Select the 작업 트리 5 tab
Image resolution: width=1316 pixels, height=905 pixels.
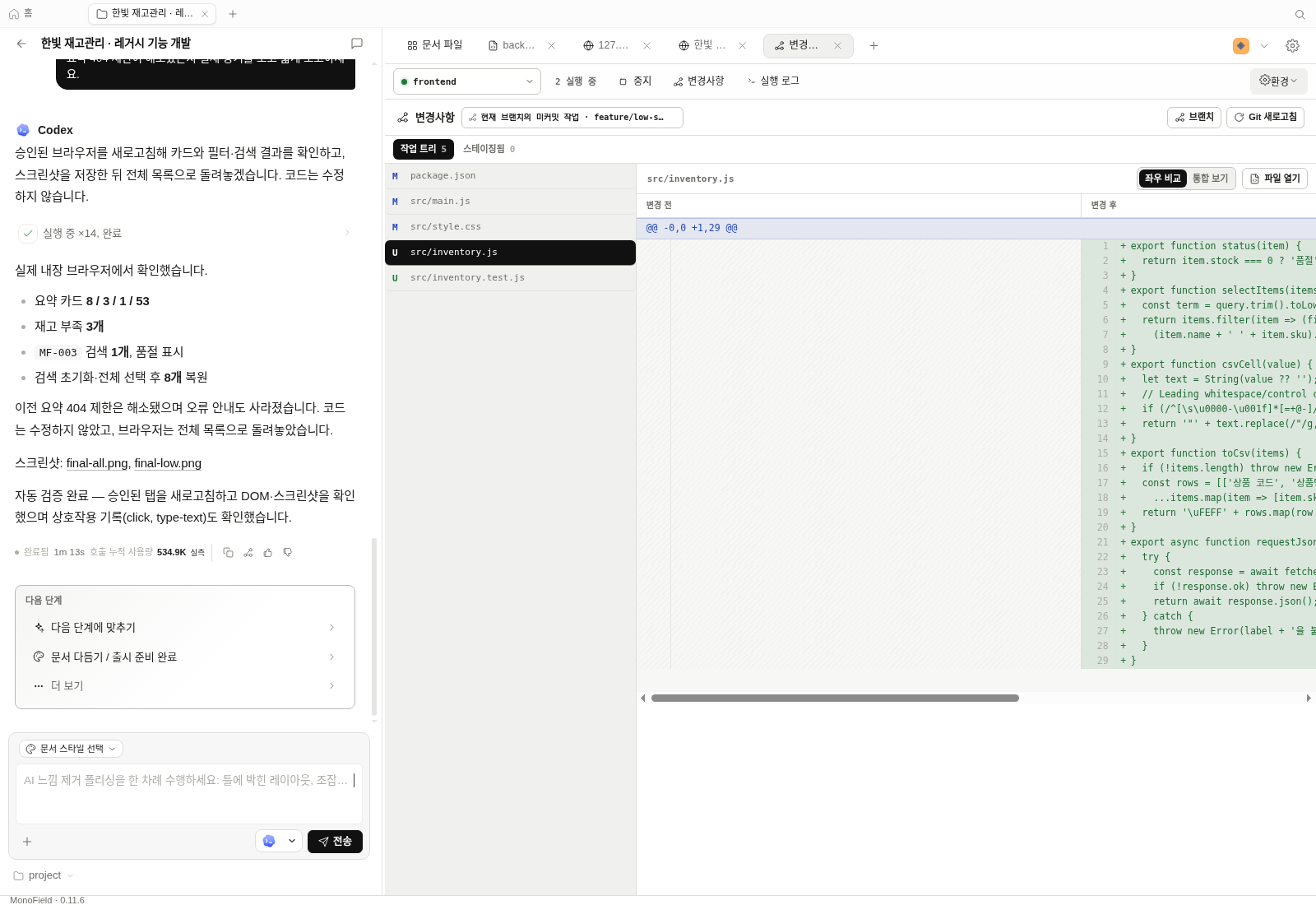click(424, 149)
